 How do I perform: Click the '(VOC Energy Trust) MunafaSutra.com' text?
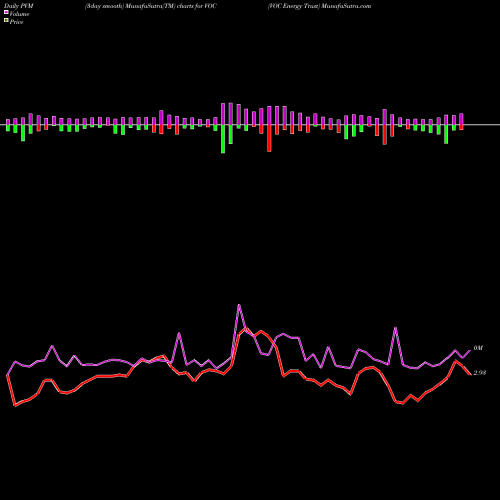coord(319,6)
